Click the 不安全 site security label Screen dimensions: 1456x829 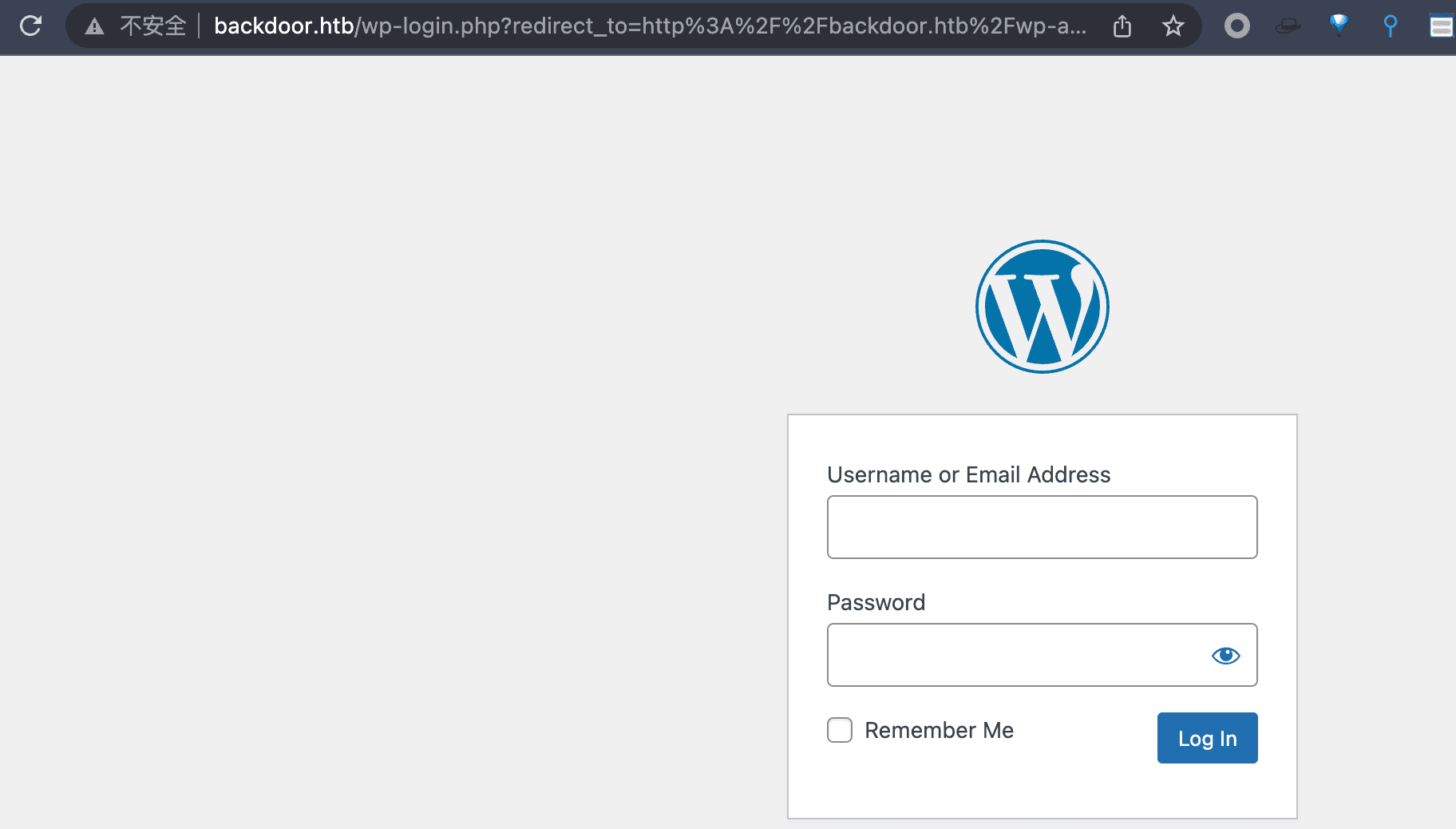tap(152, 26)
